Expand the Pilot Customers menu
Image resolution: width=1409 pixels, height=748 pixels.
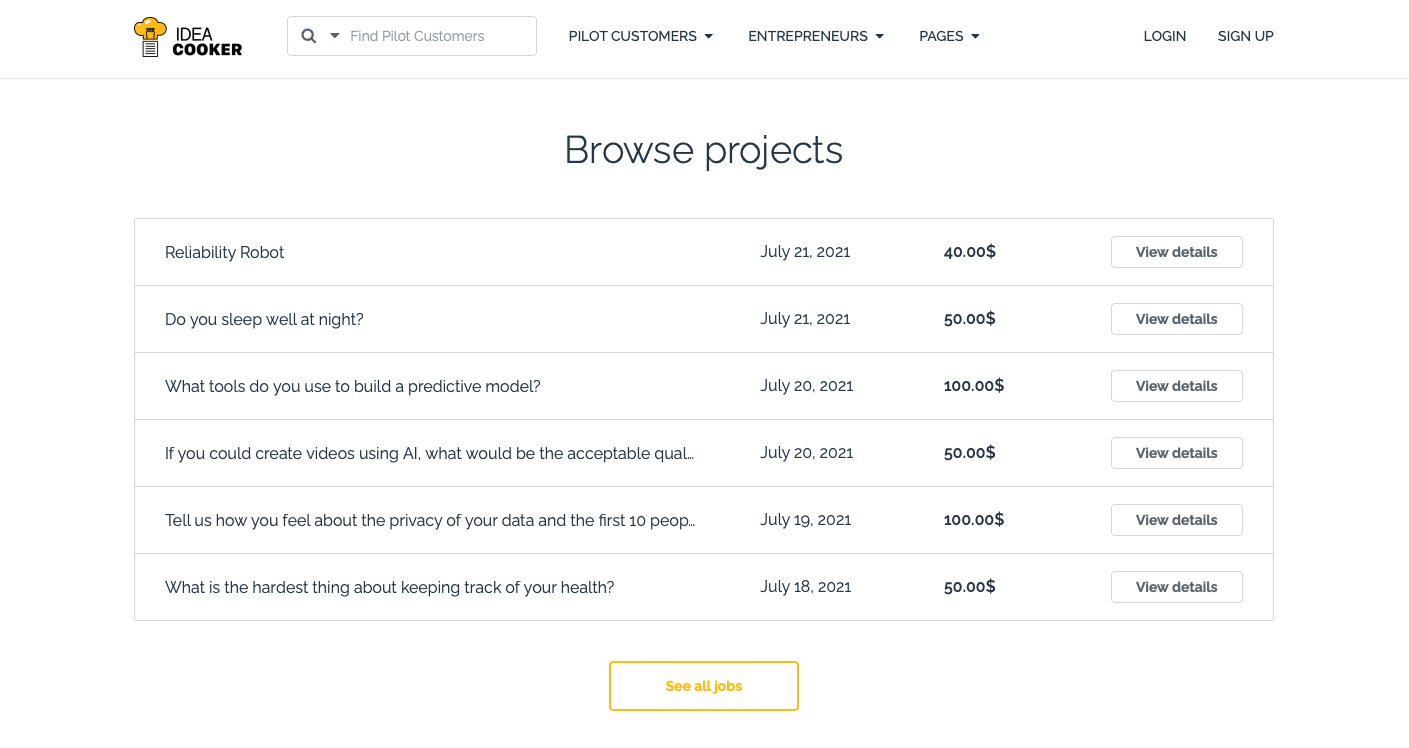pos(641,36)
